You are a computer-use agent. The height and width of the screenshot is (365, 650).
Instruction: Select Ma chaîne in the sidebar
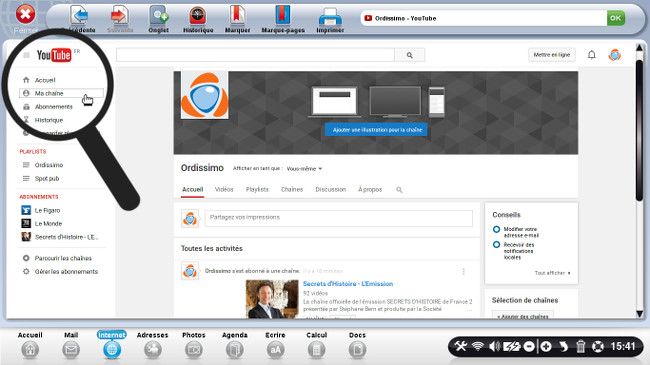coord(61,93)
